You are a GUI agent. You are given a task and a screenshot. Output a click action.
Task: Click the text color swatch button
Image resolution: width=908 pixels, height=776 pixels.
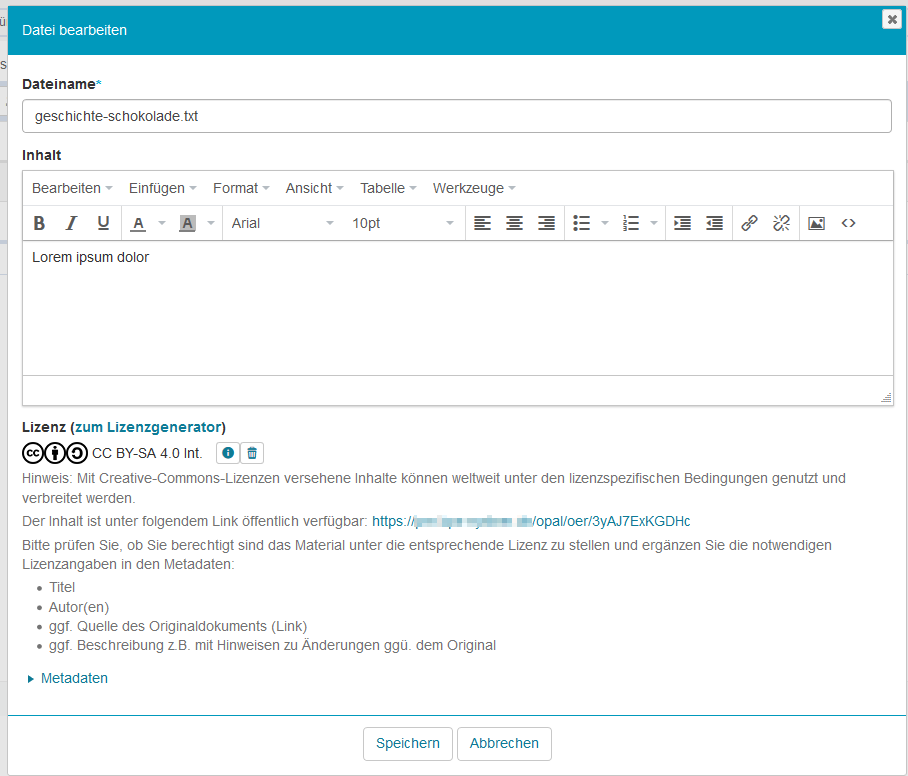pos(139,223)
